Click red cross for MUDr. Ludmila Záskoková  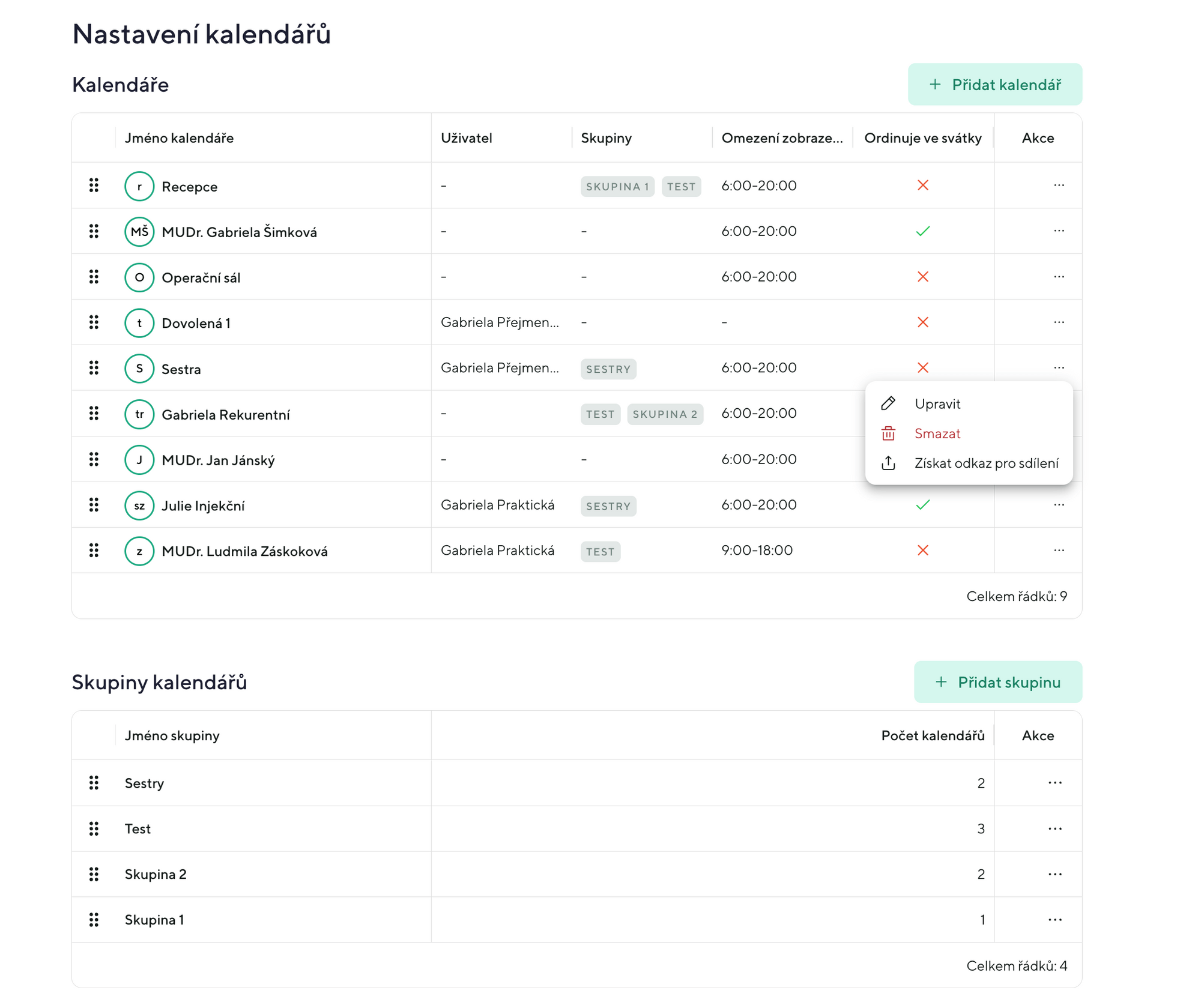point(922,551)
